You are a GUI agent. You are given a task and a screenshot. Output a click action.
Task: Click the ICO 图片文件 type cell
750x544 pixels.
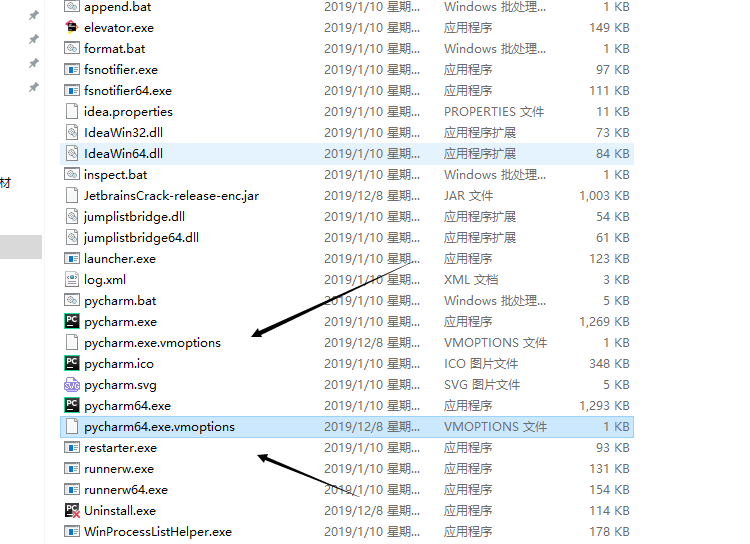pyautogui.click(x=481, y=364)
